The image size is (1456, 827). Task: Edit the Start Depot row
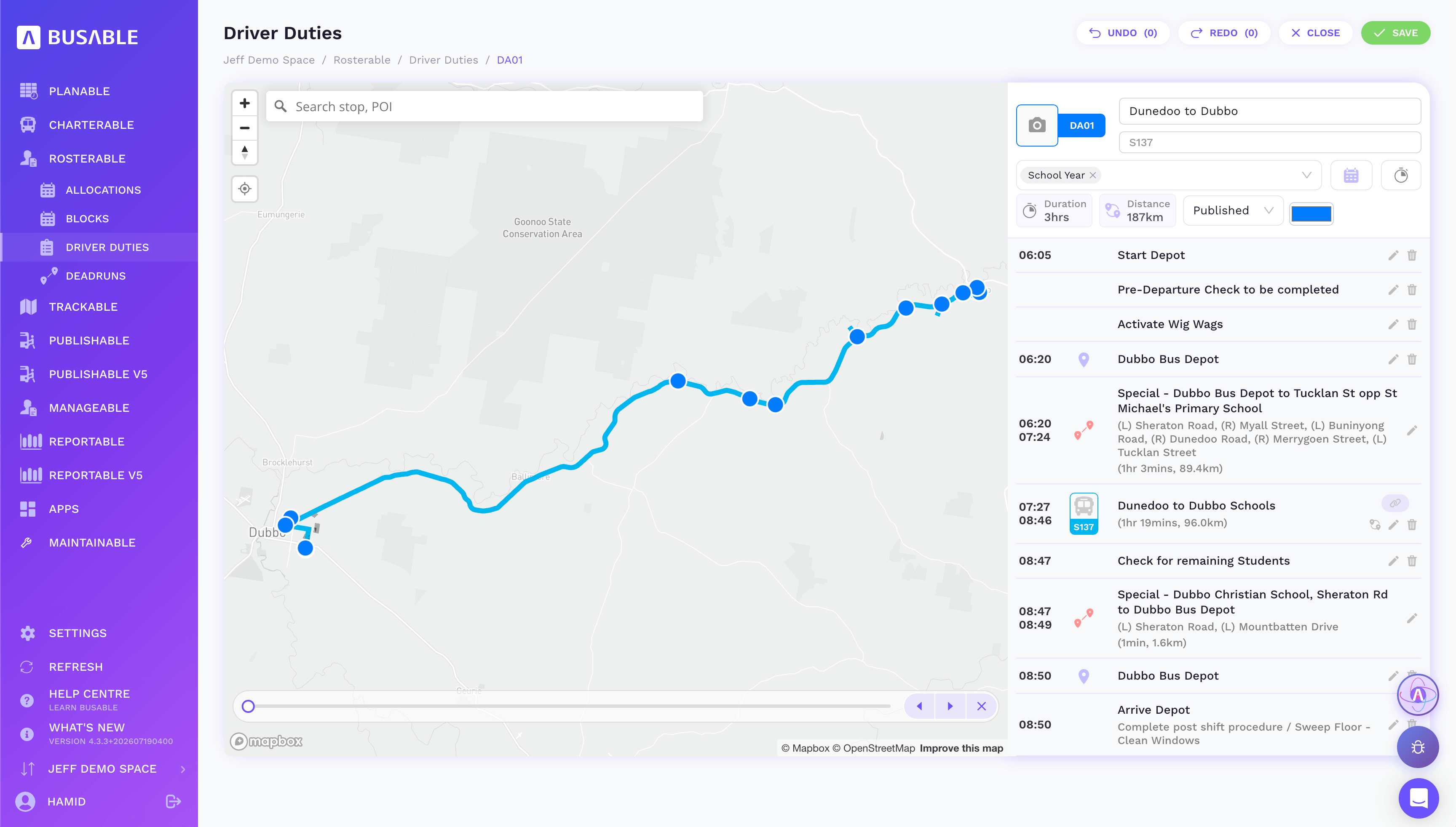click(x=1393, y=255)
